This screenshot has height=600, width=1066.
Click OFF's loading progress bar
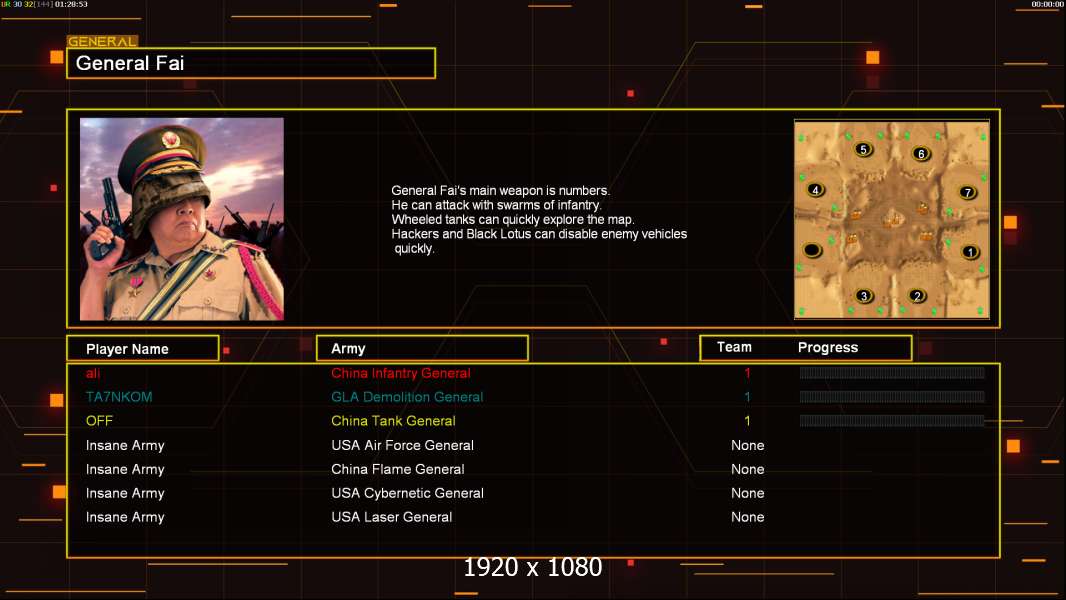pyautogui.click(x=892, y=421)
